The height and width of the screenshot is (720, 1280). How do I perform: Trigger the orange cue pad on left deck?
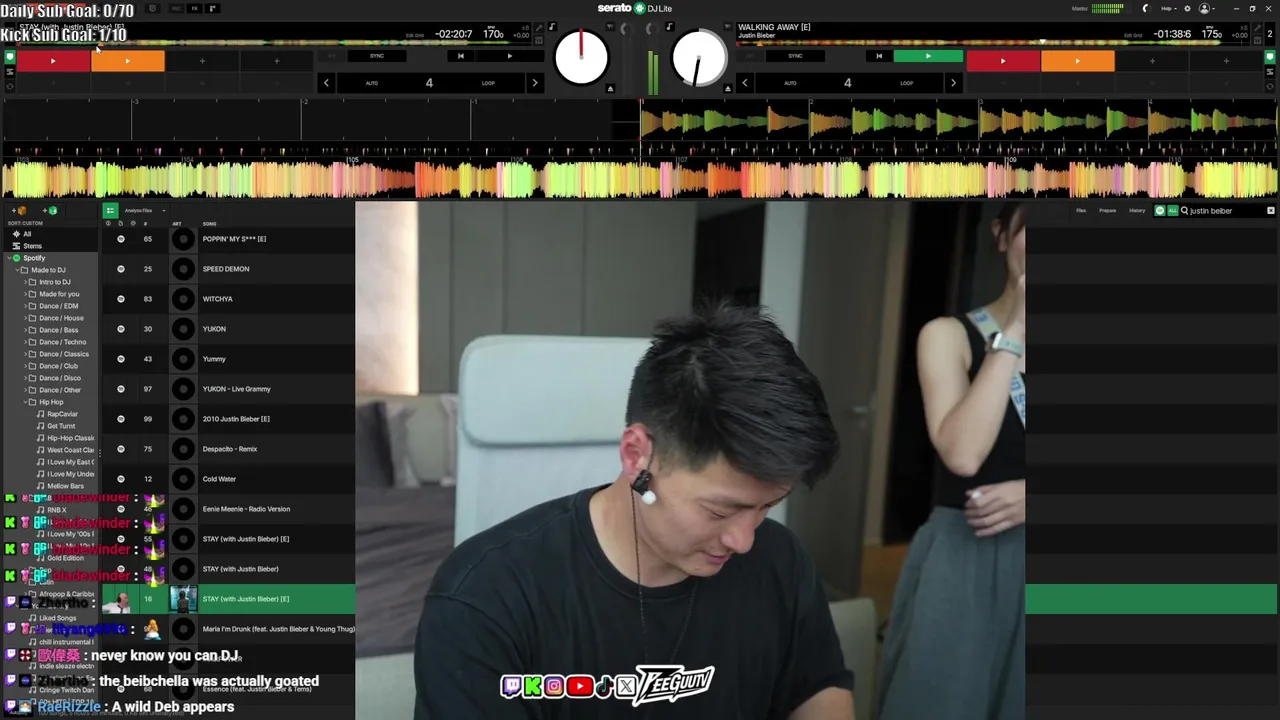click(128, 61)
